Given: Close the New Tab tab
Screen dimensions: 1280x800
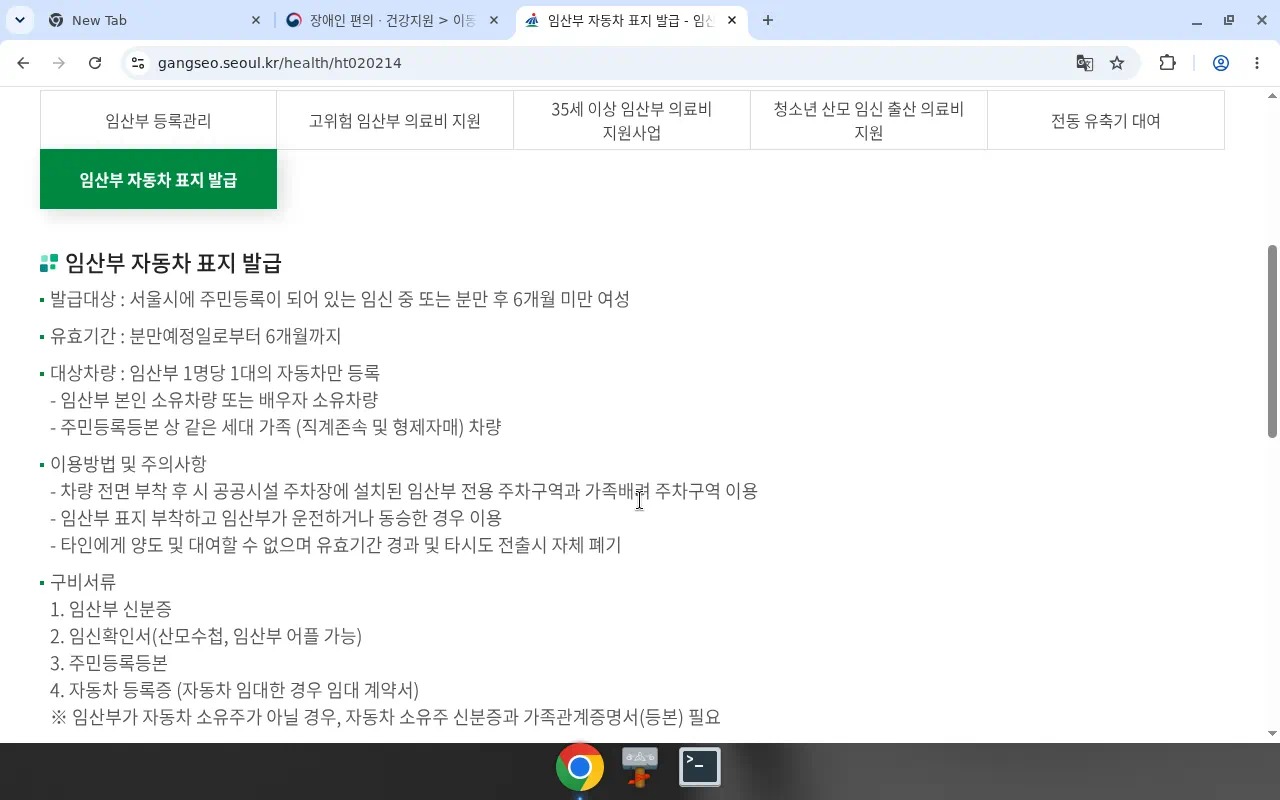Looking at the screenshot, I should tap(255, 20).
